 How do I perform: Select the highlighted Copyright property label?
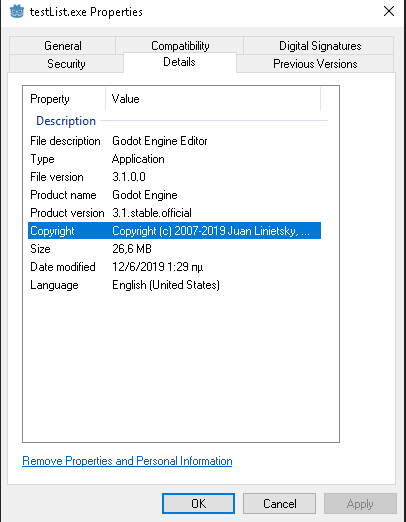click(52, 231)
